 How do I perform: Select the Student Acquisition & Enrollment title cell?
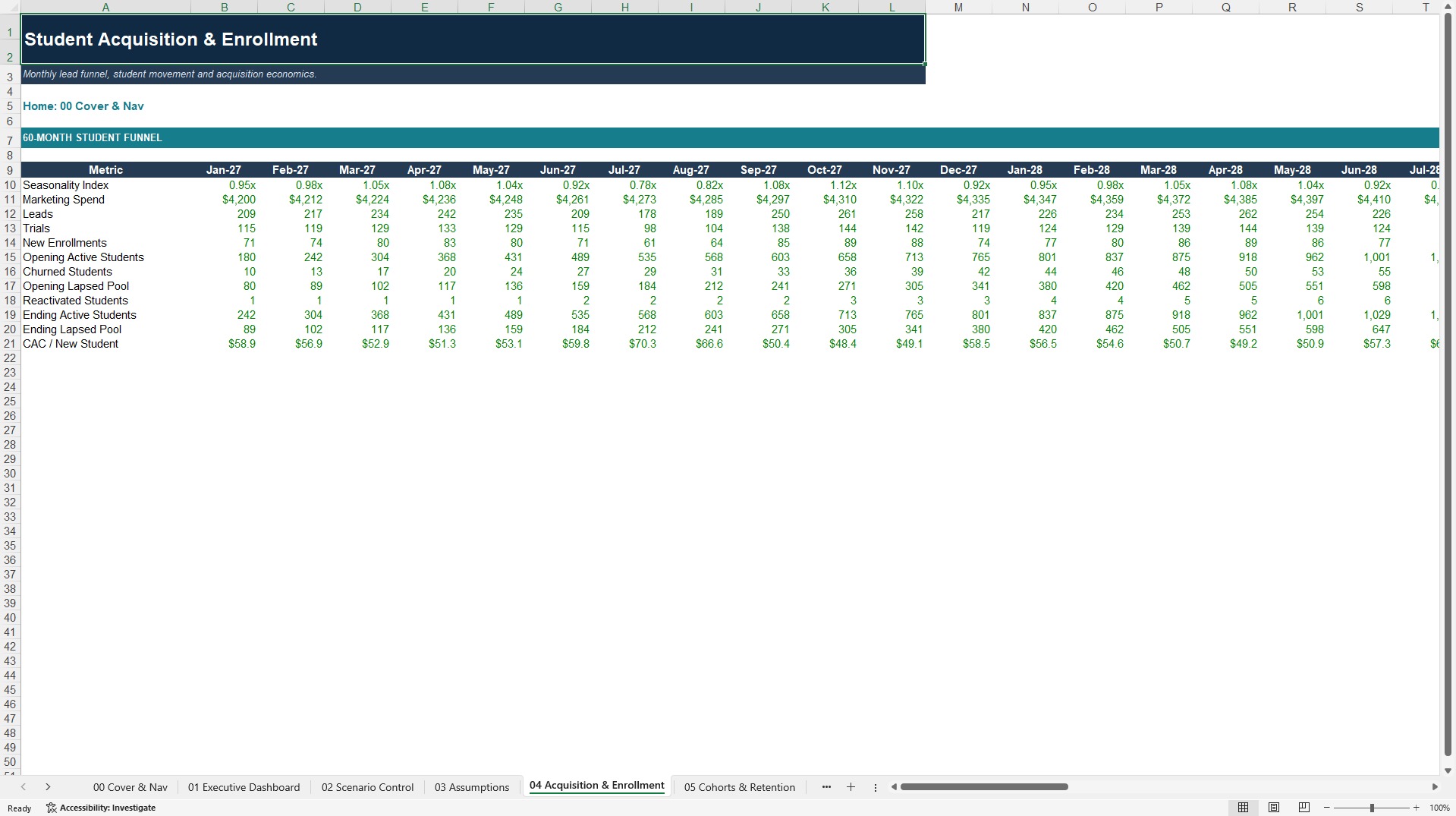[x=473, y=39]
